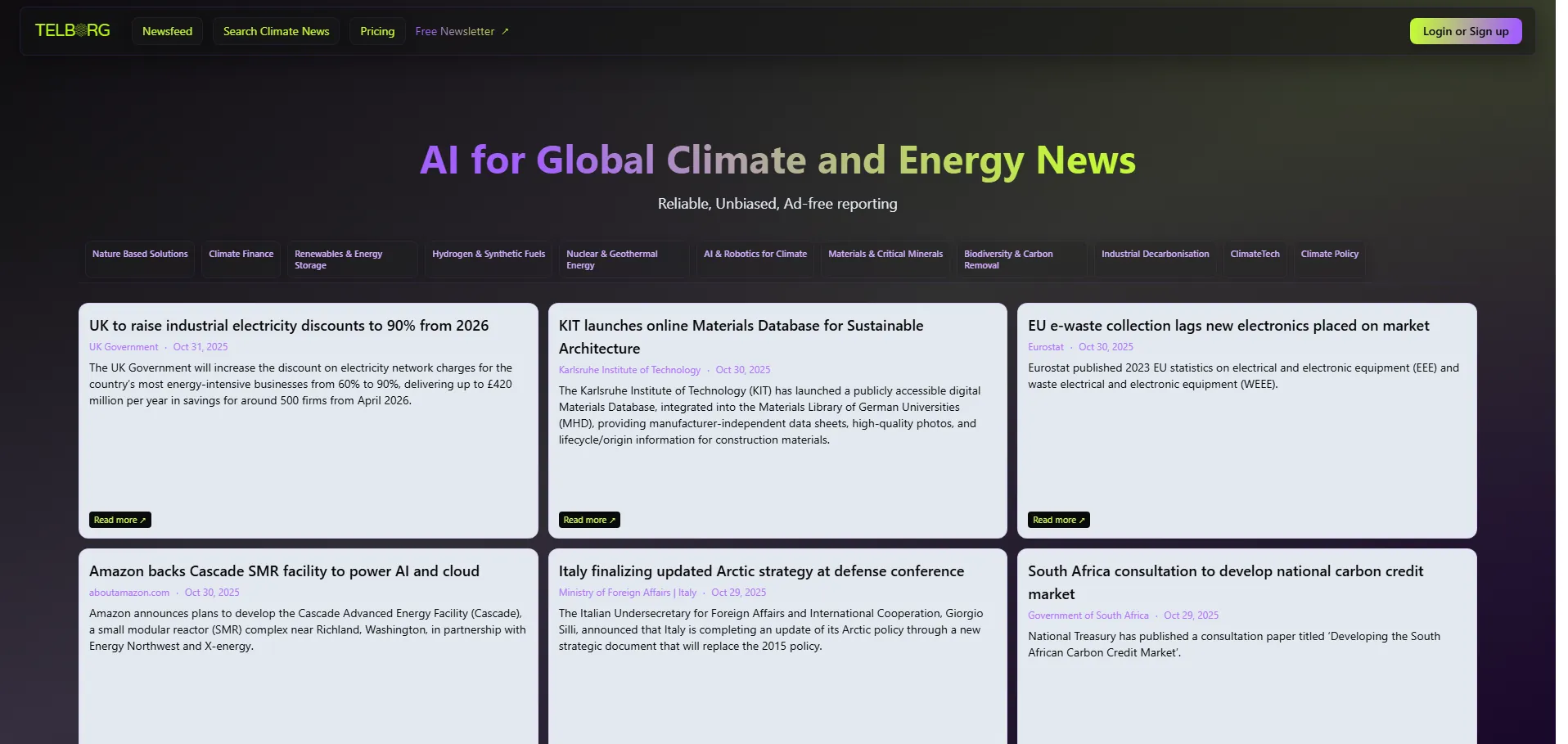Select the Climate Finance category
Screen dimensions: 1568x744
(x=241, y=255)
